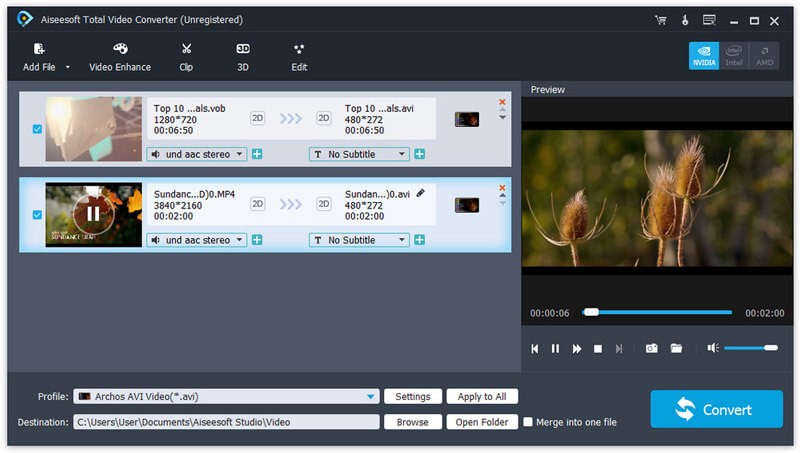Click the Settings button
This screenshot has height=453, width=800.
click(x=412, y=396)
